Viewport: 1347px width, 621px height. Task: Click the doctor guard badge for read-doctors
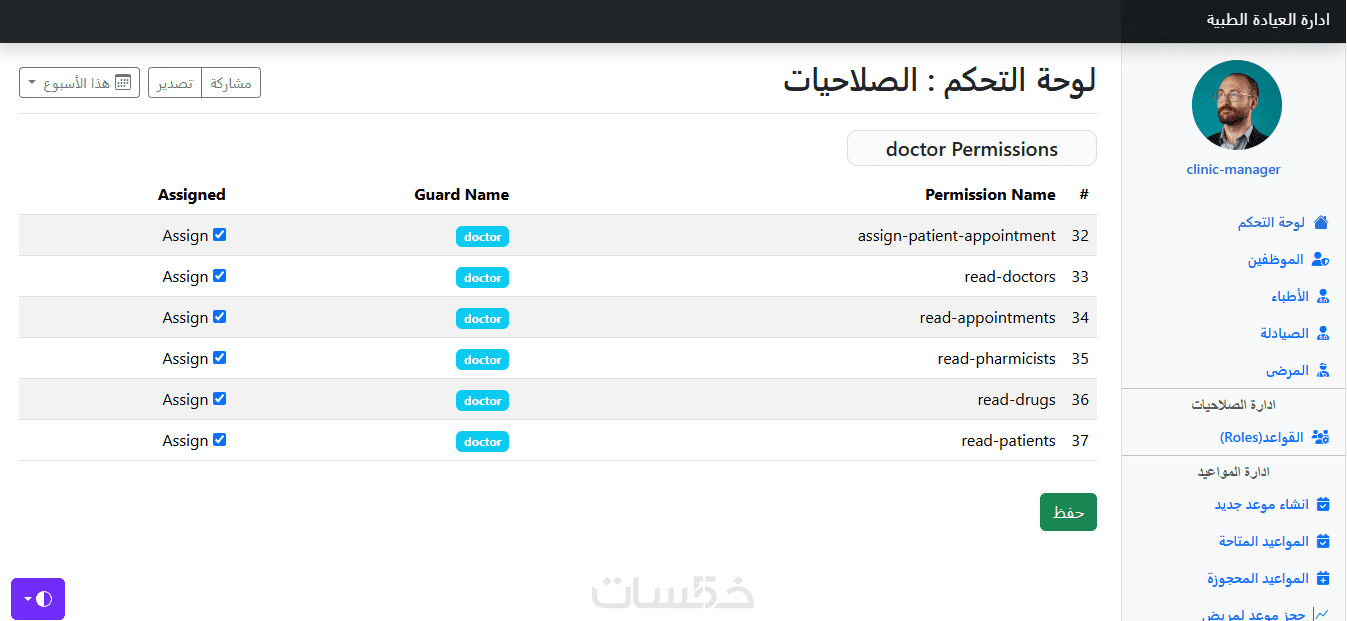point(482,278)
